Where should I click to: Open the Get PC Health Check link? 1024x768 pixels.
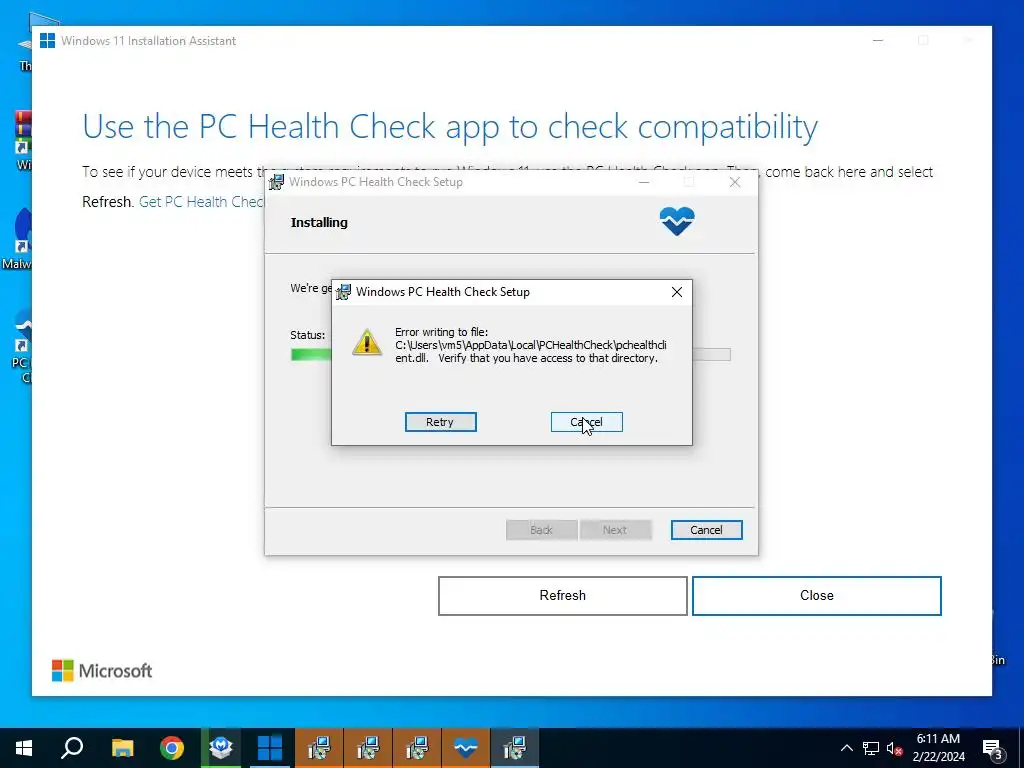tap(202, 202)
